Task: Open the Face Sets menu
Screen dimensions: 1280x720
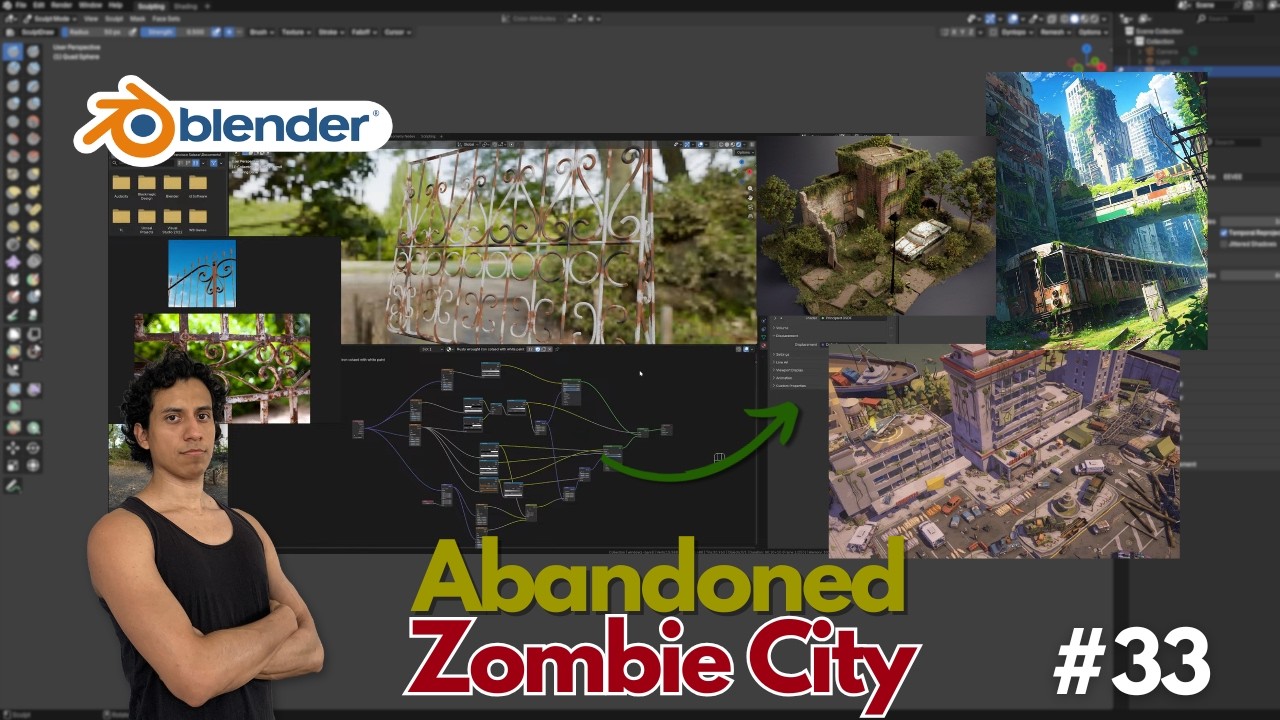Action: click(x=166, y=18)
